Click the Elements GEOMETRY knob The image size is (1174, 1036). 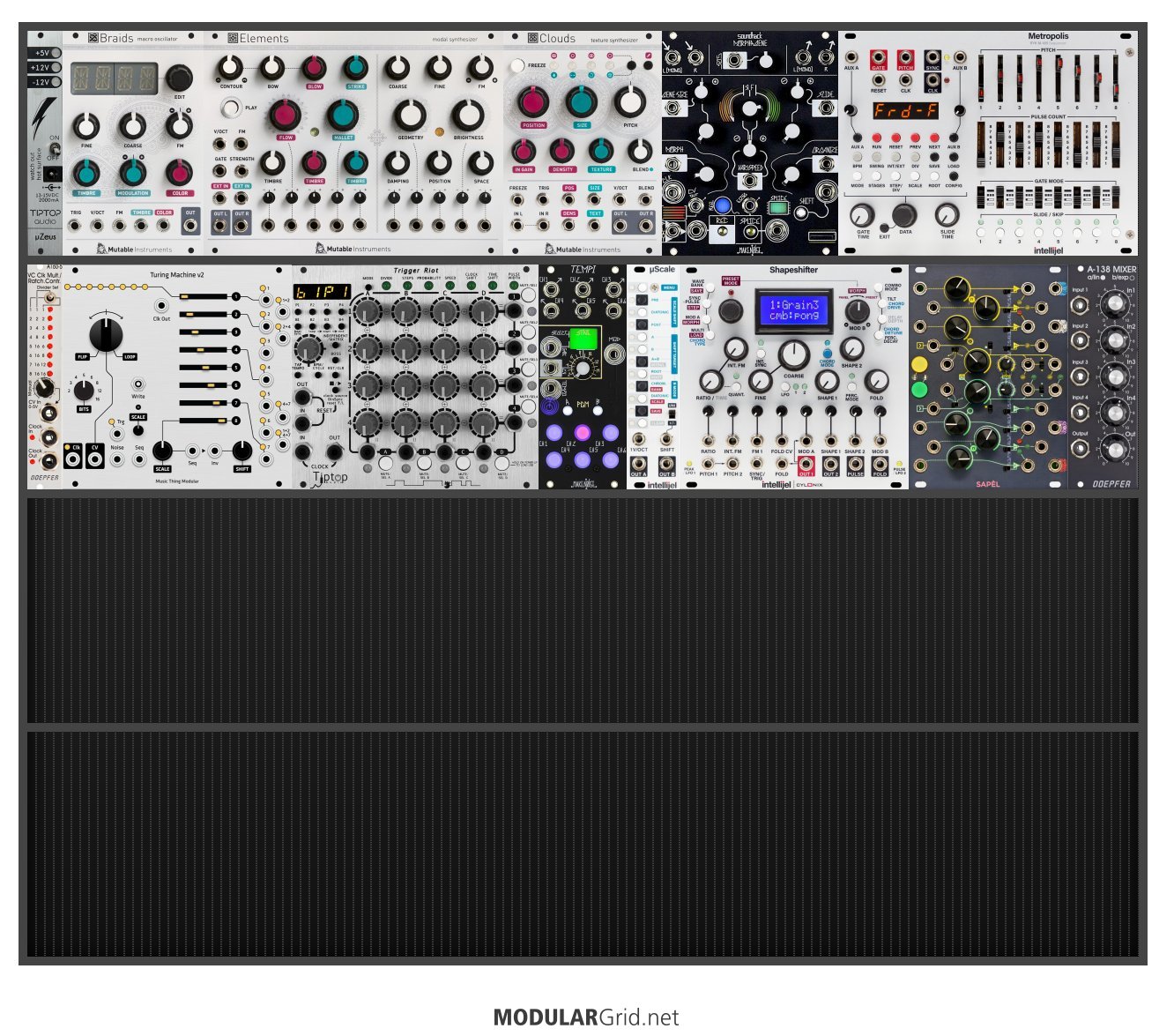(410, 116)
